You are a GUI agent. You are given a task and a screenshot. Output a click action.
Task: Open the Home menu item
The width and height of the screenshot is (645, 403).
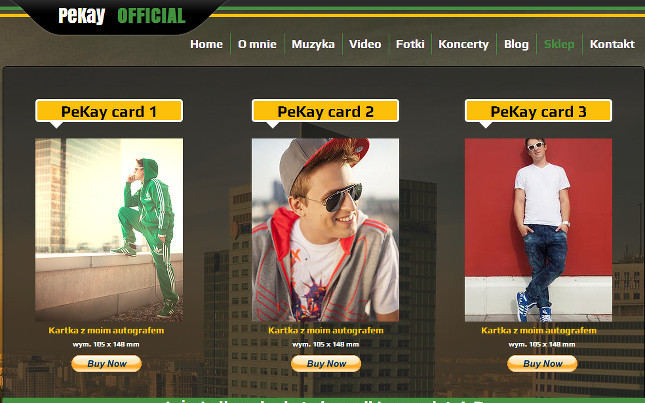coord(206,44)
